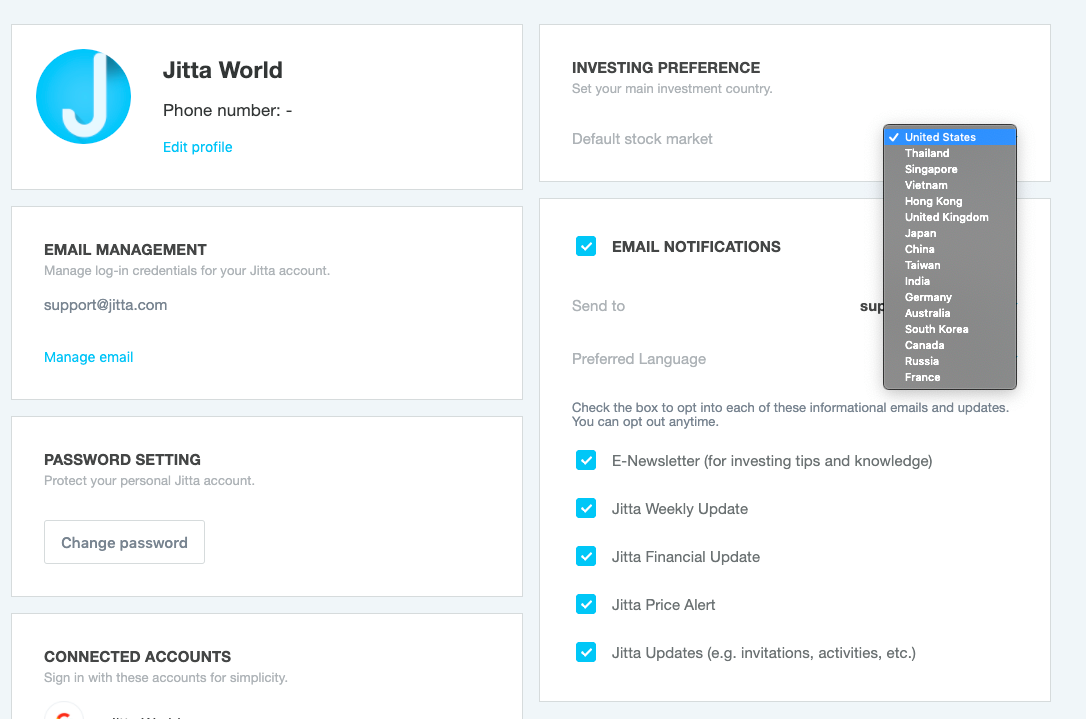
Task: Toggle the Jitta Financial Update checkbox
Action: click(x=586, y=557)
